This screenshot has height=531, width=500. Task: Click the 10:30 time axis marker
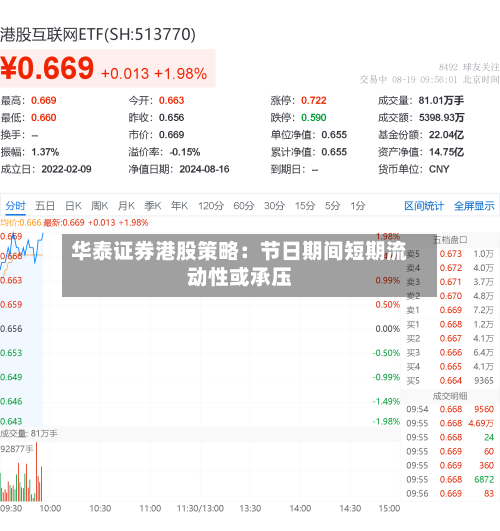[100, 509]
